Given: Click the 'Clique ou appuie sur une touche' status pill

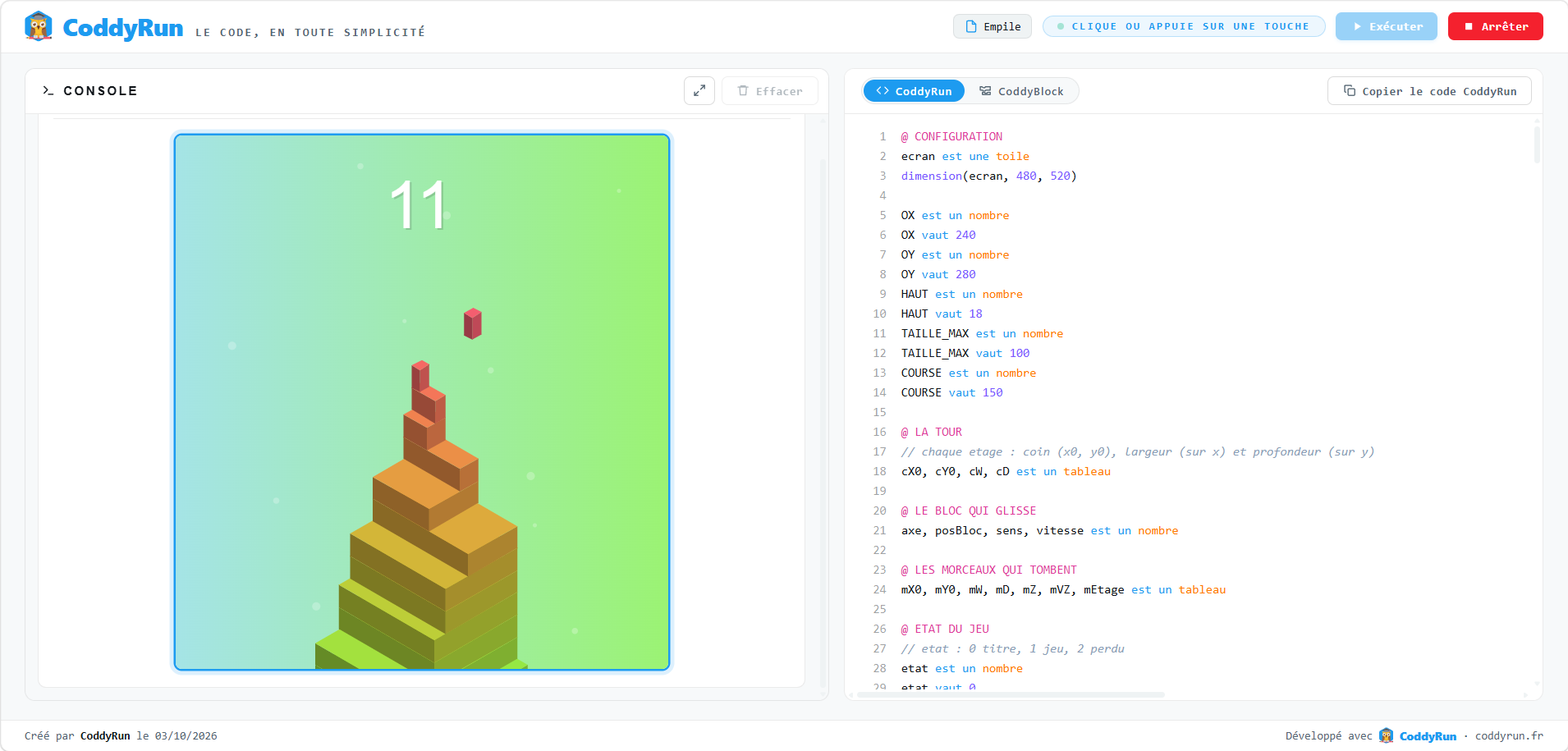Looking at the screenshot, I should pos(1184,26).
